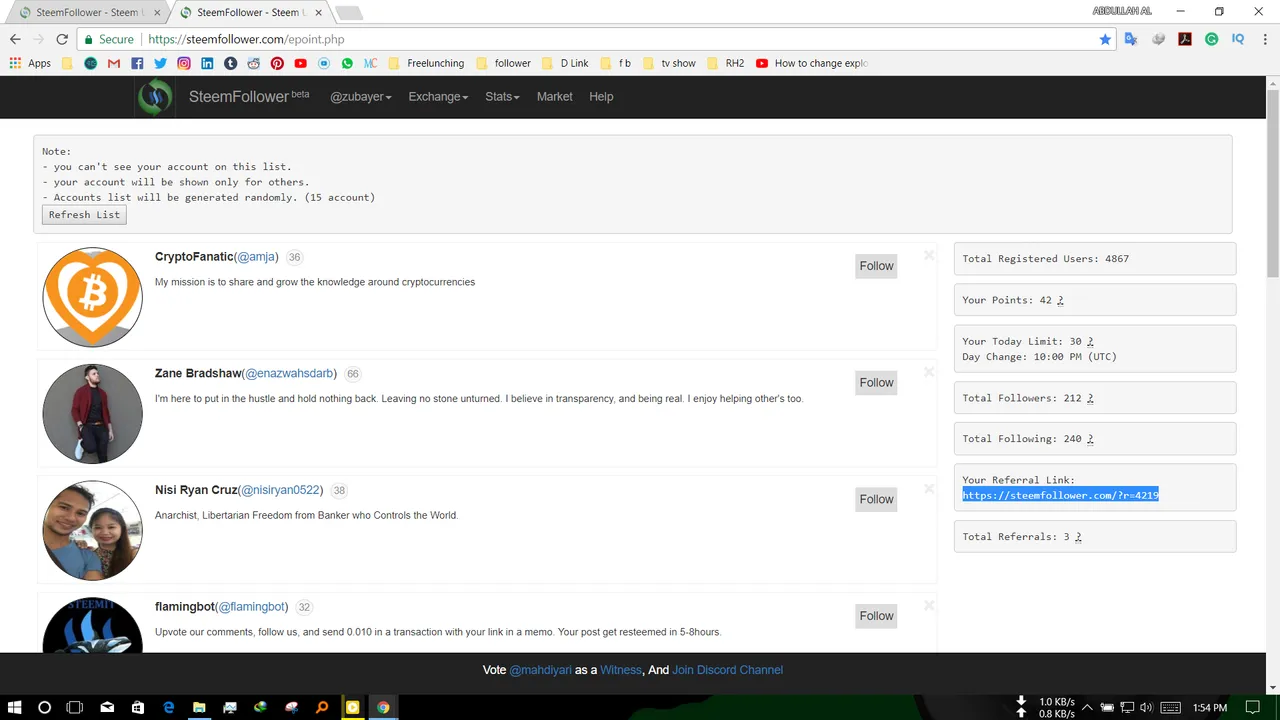1280x720 pixels.
Task: Open the follower bookmark folder
Action: (x=503, y=63)
